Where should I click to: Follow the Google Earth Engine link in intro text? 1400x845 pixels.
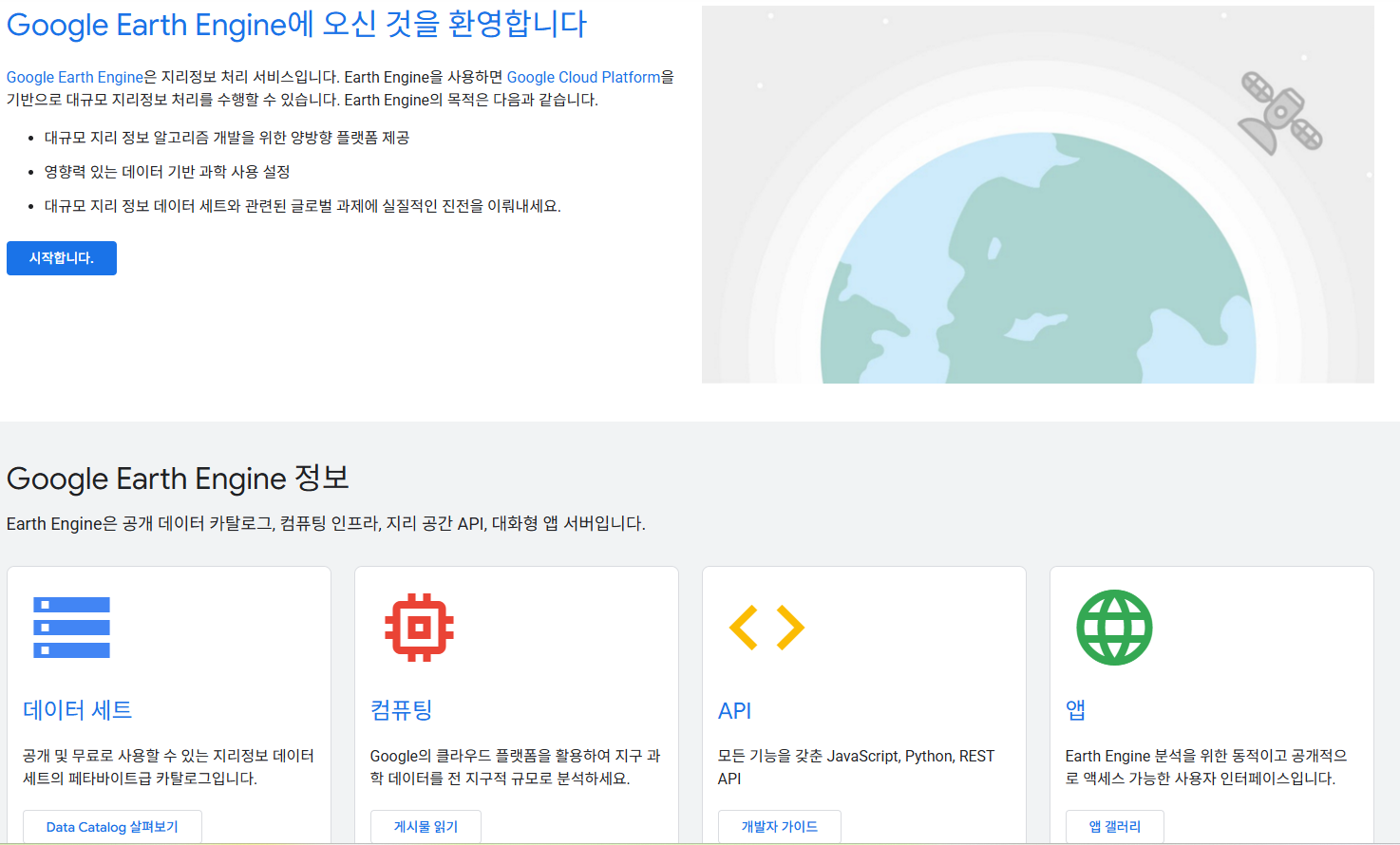pyautogui.click(x=75, y=77)
